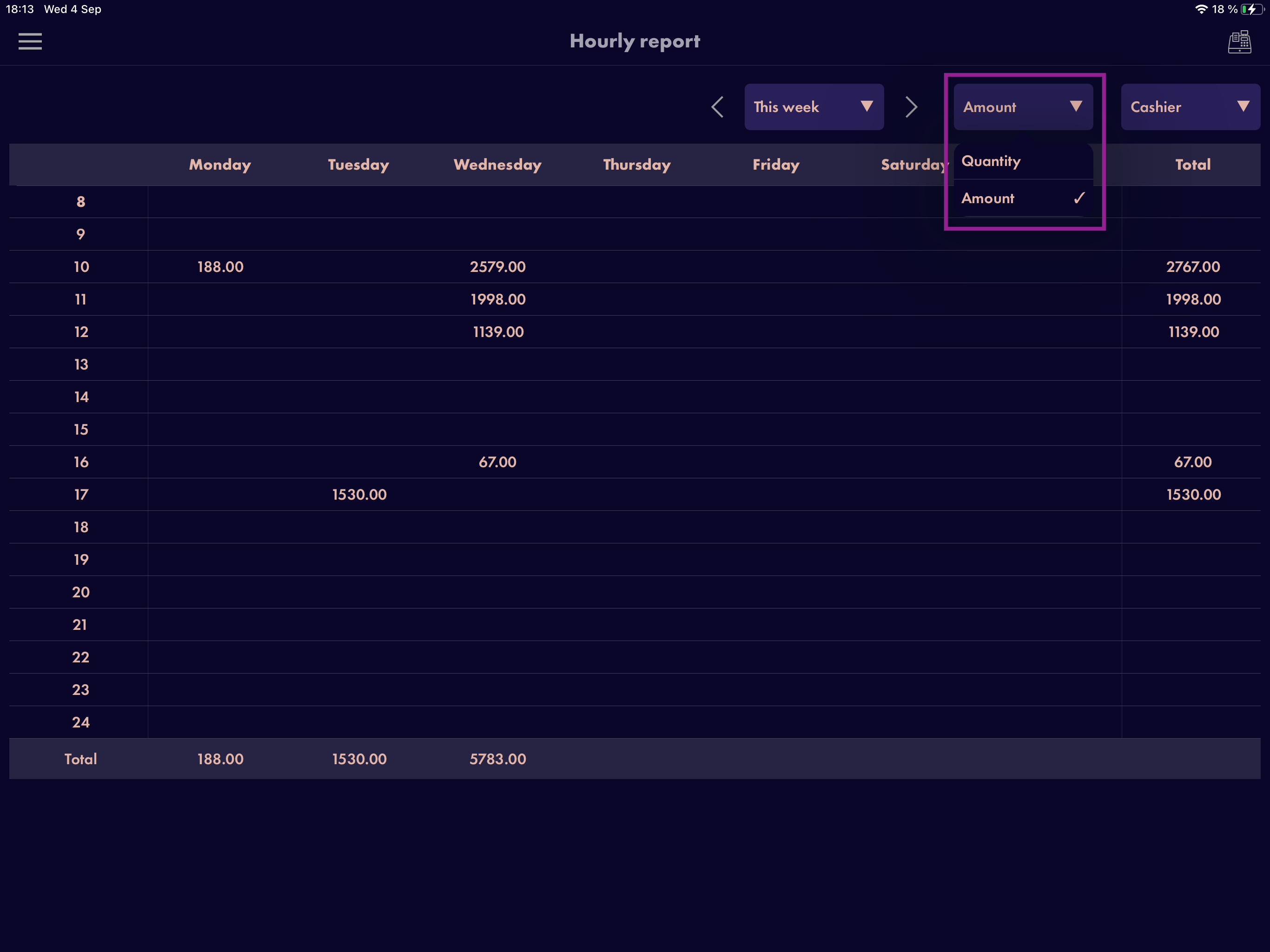This screenshot has width=1270, height=952.
Task: Choose Quantity from the dropdown list
Action: (x=1023, y=161)
